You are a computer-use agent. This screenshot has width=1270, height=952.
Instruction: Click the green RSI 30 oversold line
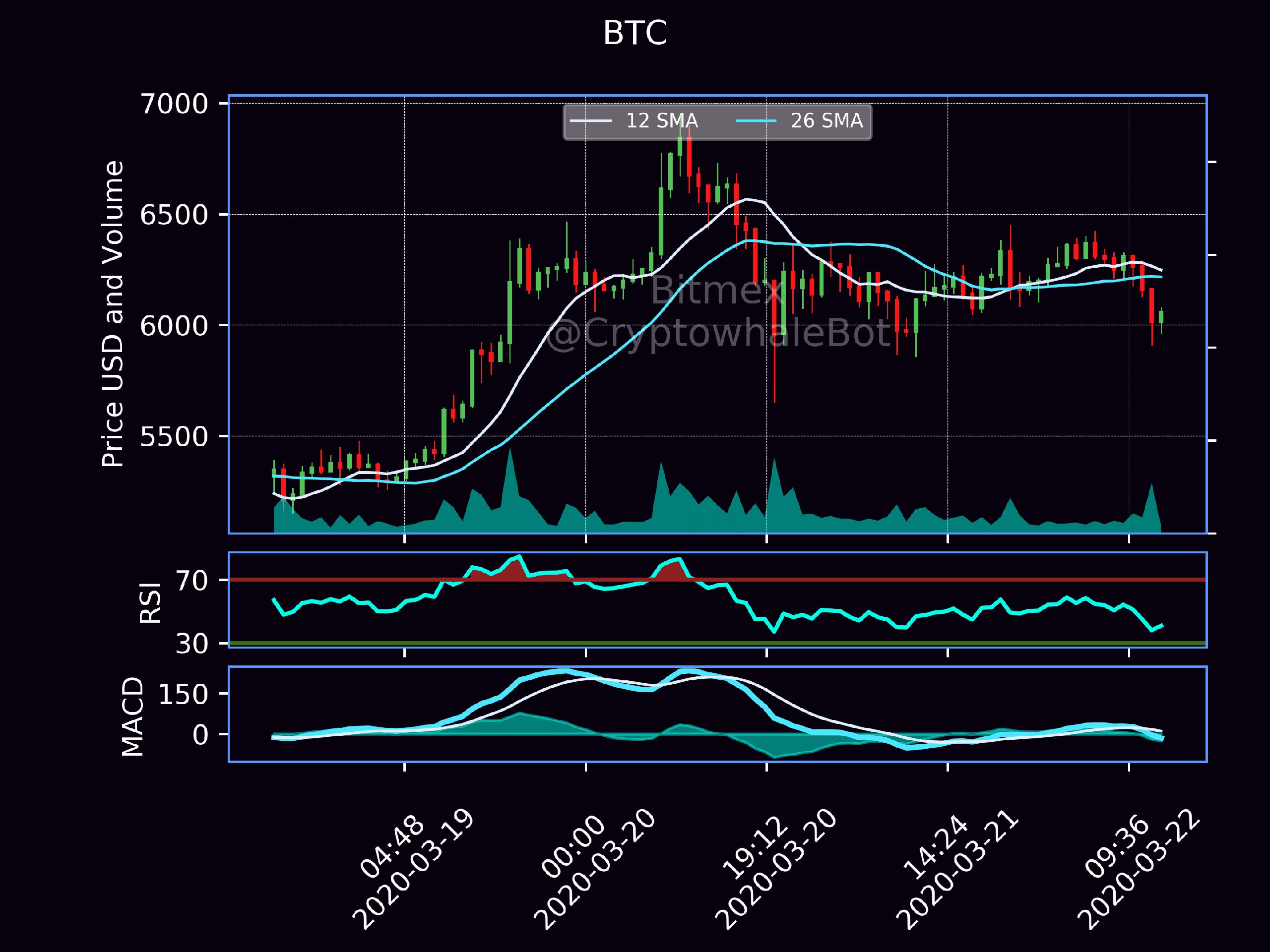(x=718, y=643)
